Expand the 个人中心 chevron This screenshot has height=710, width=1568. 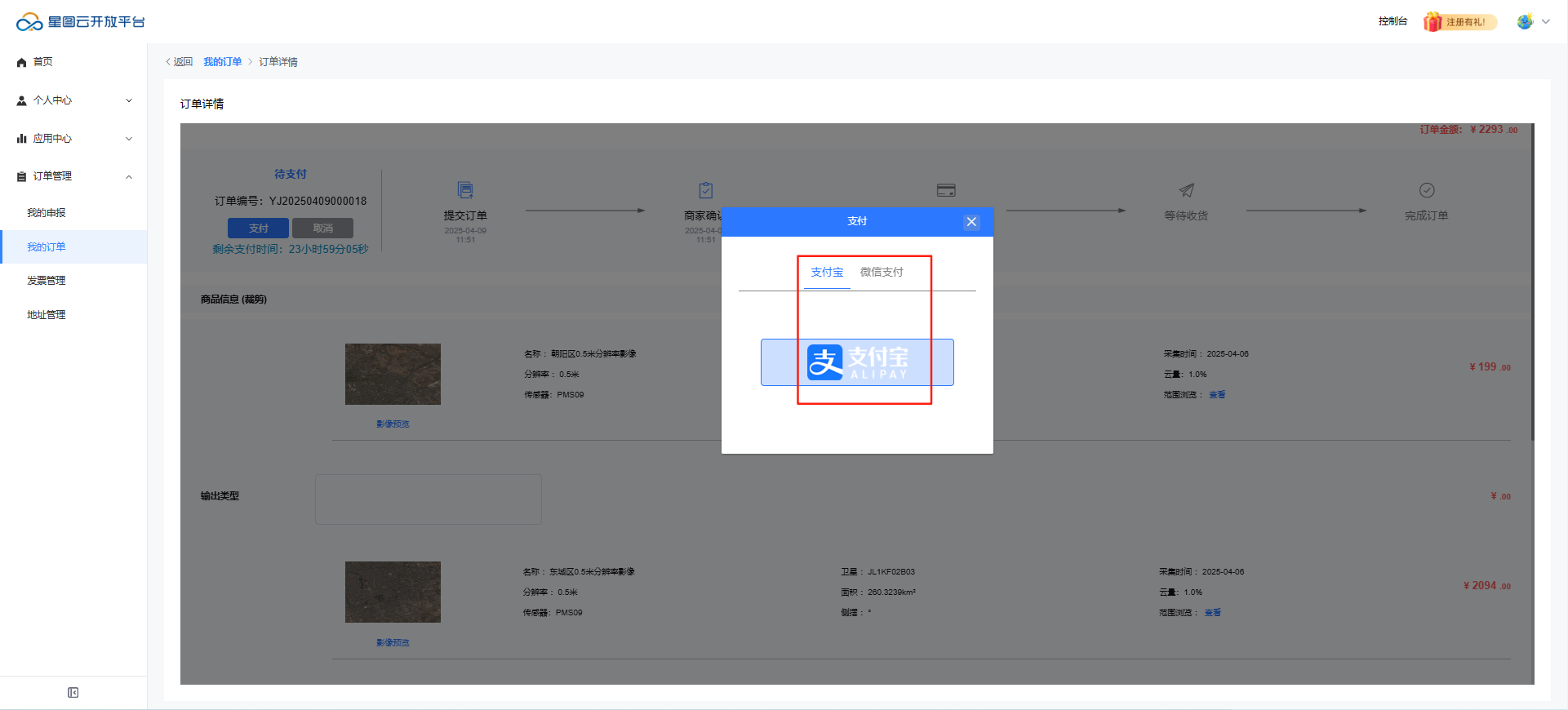point(129,100)
